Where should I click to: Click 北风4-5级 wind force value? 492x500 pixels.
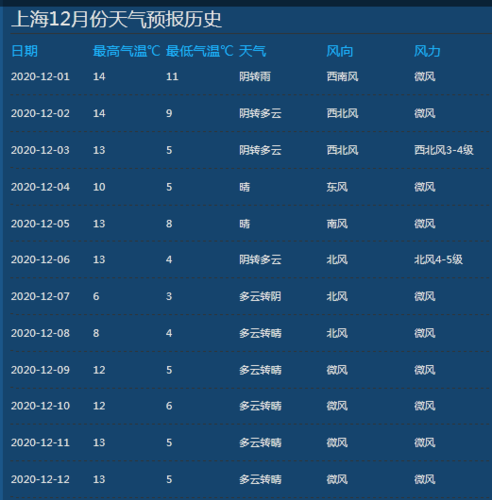point(438,259)
